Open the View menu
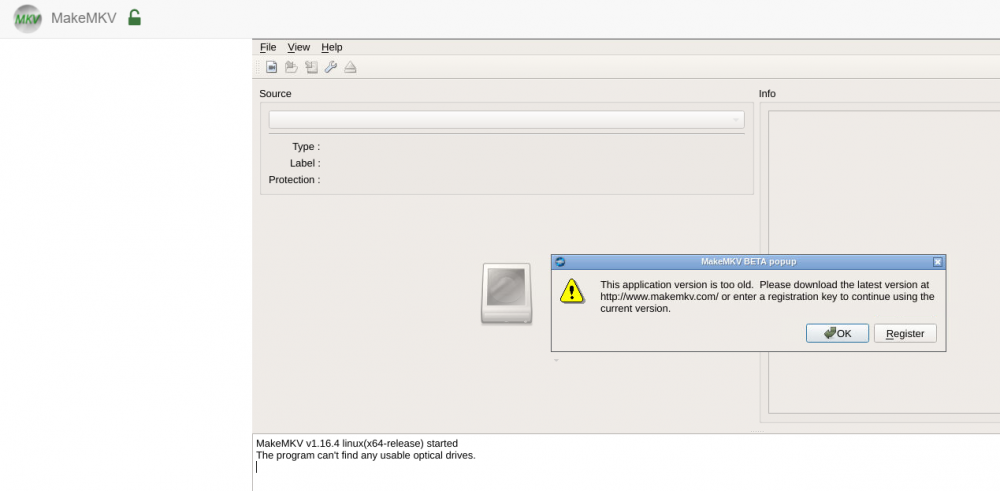 click(x=298, y=47)
